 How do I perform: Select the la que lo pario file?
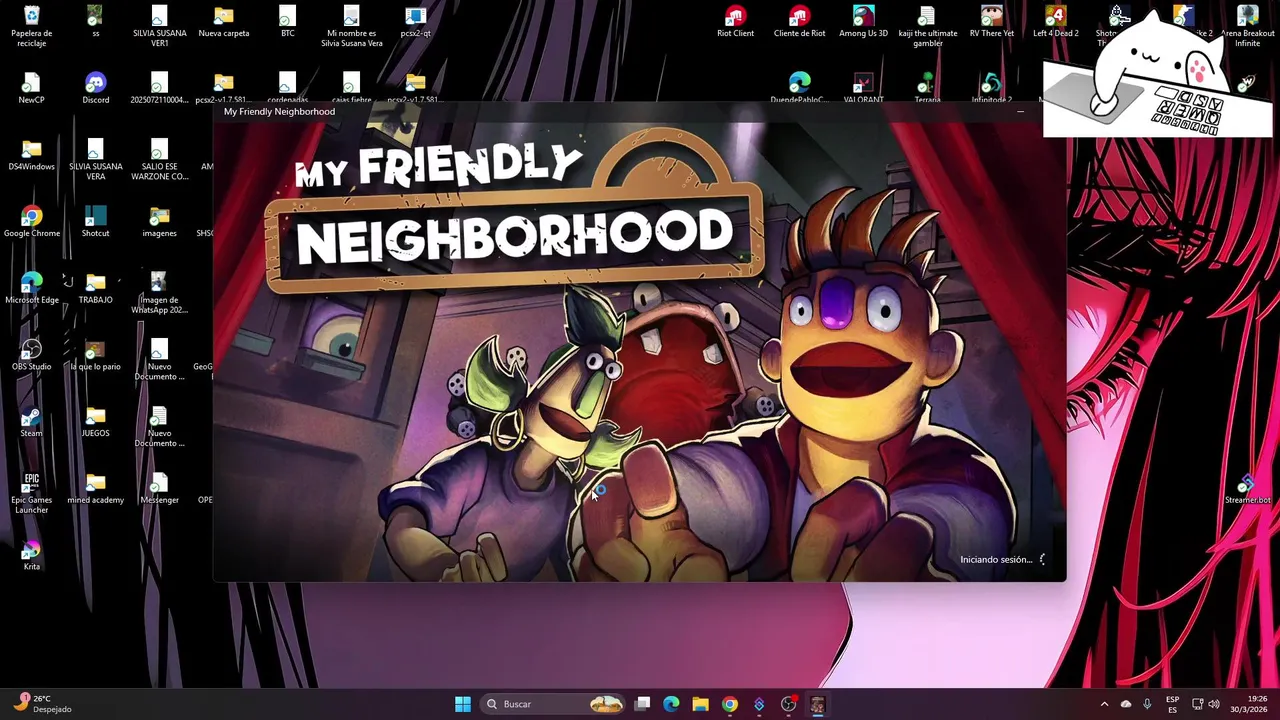pyautogui.click(x=95, y=355)
